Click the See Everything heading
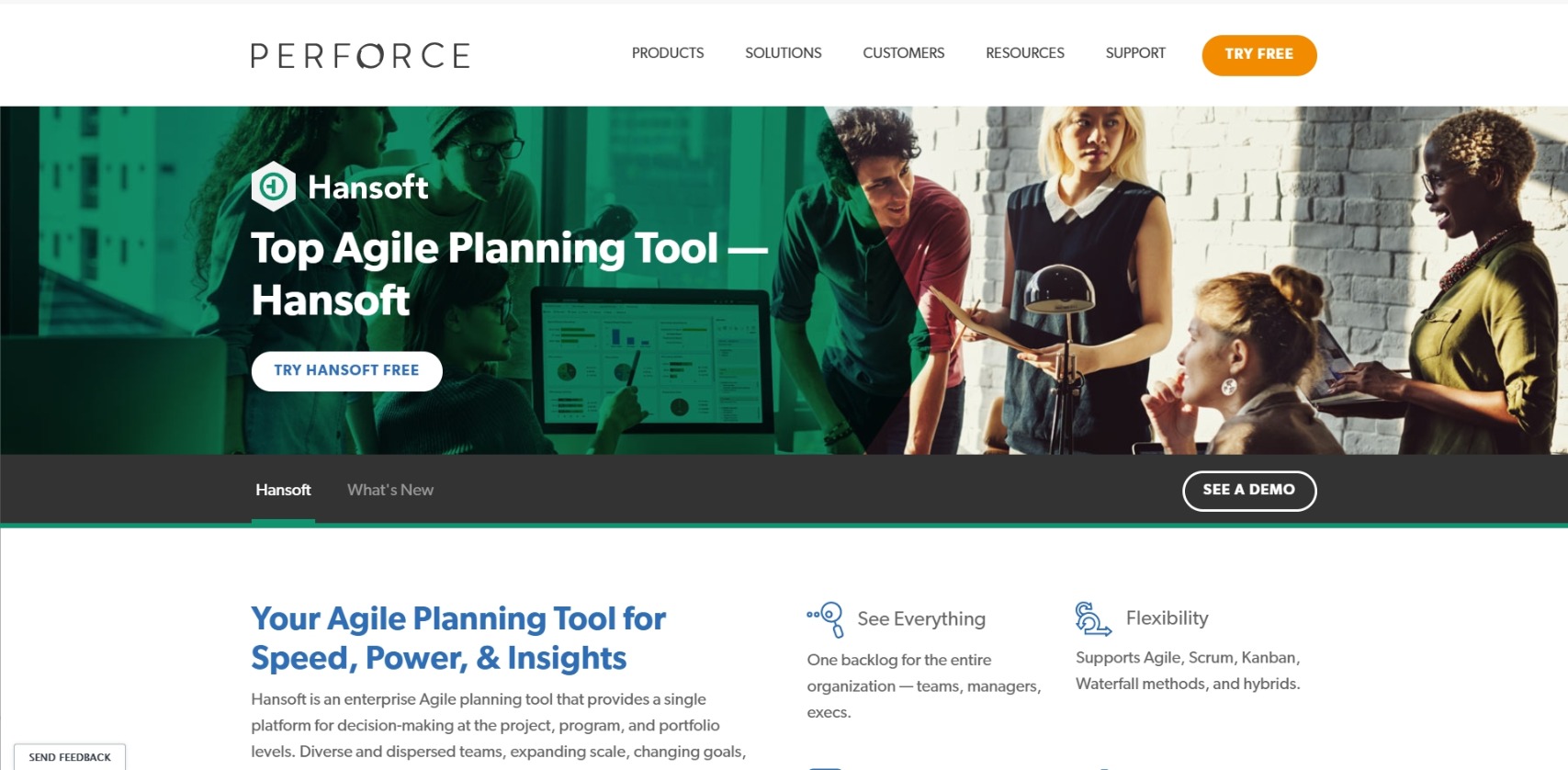 coord(921,619)
